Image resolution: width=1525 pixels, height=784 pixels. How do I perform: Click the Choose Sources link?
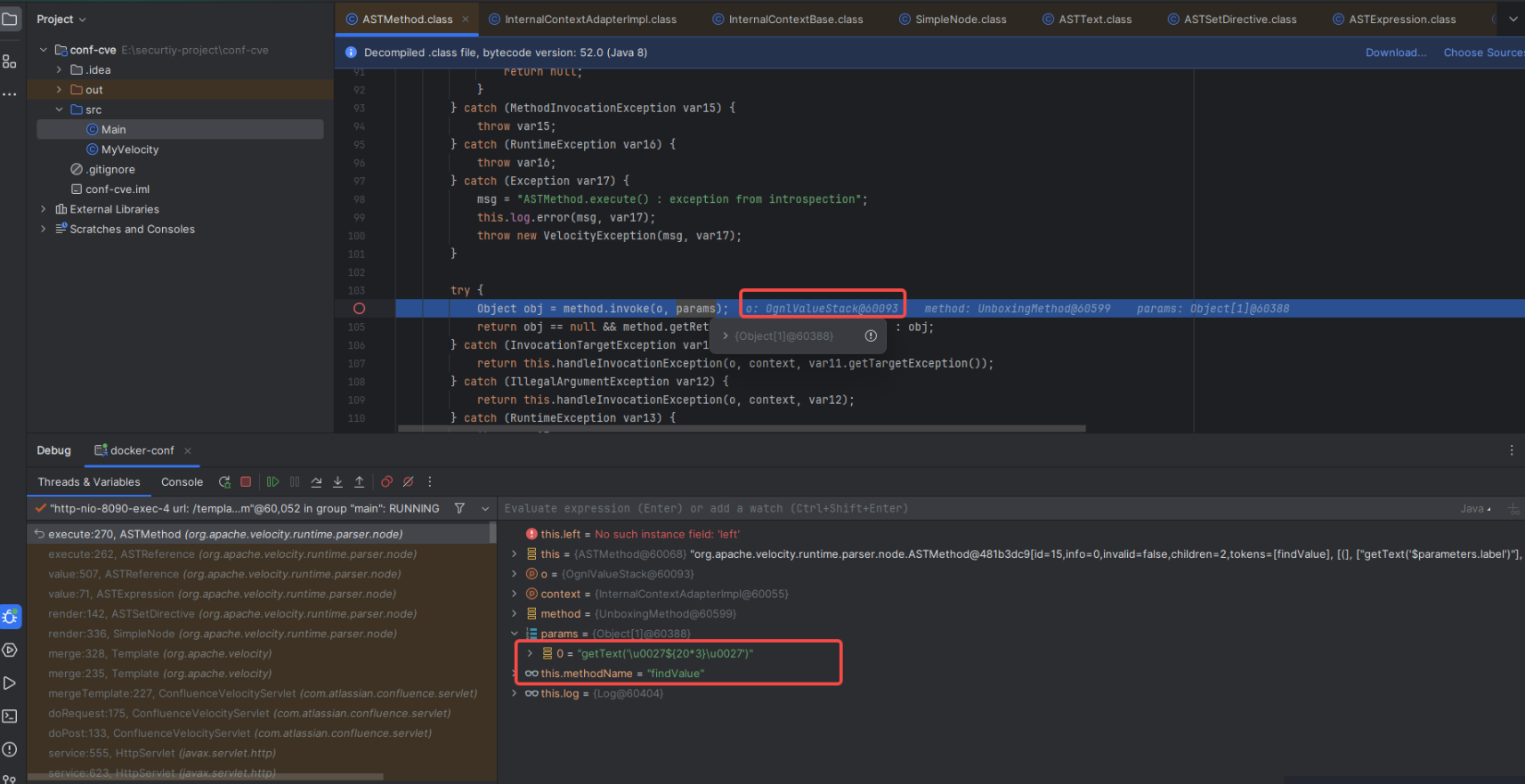pyautogui.click(x=1483, y=53)
